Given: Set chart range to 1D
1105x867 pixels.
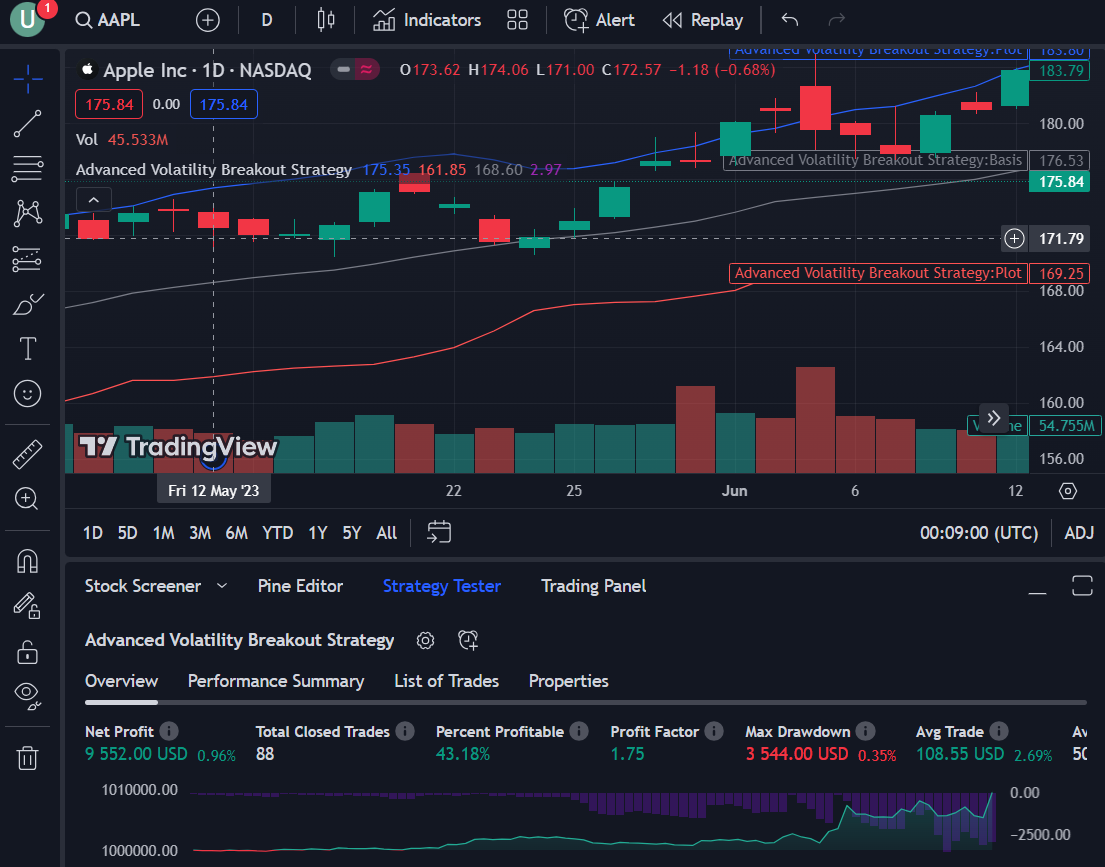Looking at the screenshot, I should tap(92, 533).
